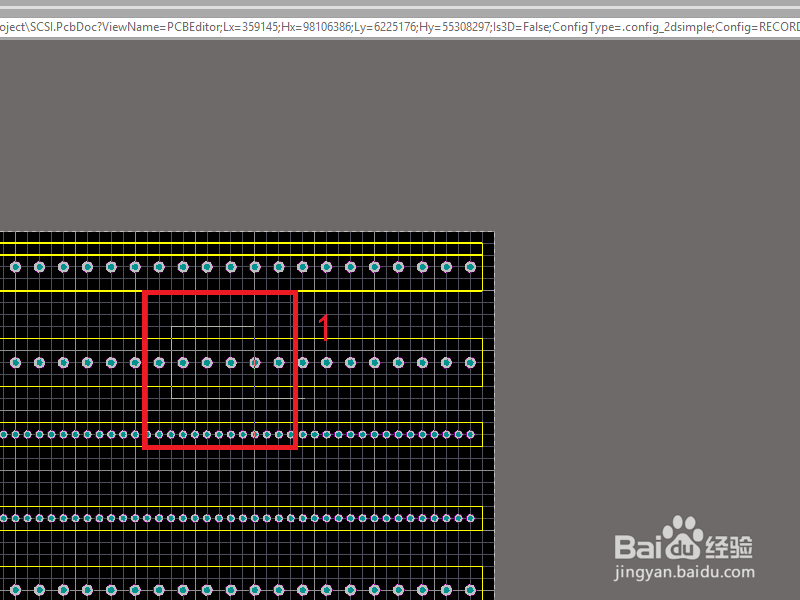800x600 pixels.
Task: Select the rightmost pad of the third, fine-pitch row
Action: [x=470, y=435]
